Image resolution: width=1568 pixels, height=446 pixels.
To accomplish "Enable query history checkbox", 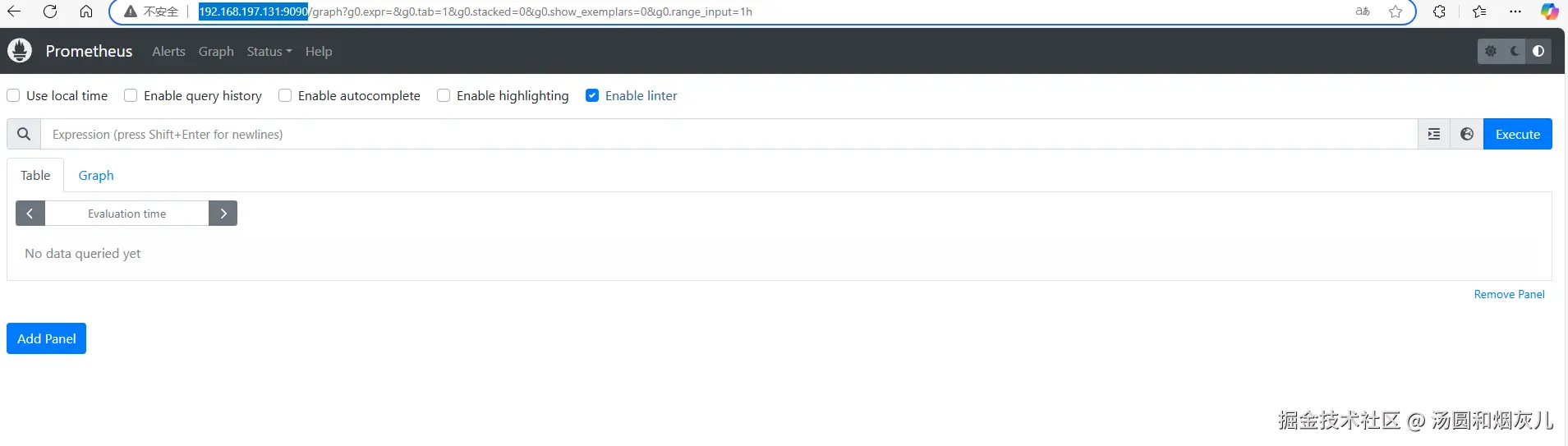I will click(x=131, y=95).
